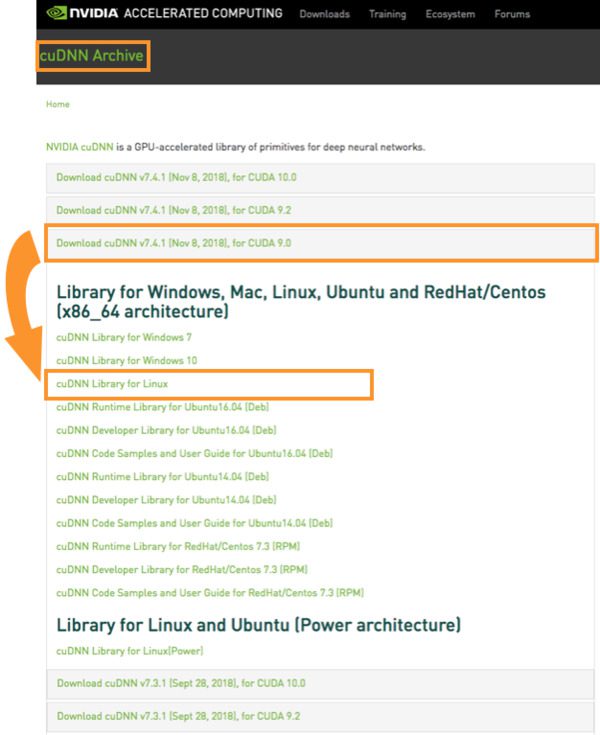The height and width of the screenshot is (735, 600).
Task: Download Code Samples and User Guide Ubuntu16.04
Action: pyautogui.click(x=195, y=453)
